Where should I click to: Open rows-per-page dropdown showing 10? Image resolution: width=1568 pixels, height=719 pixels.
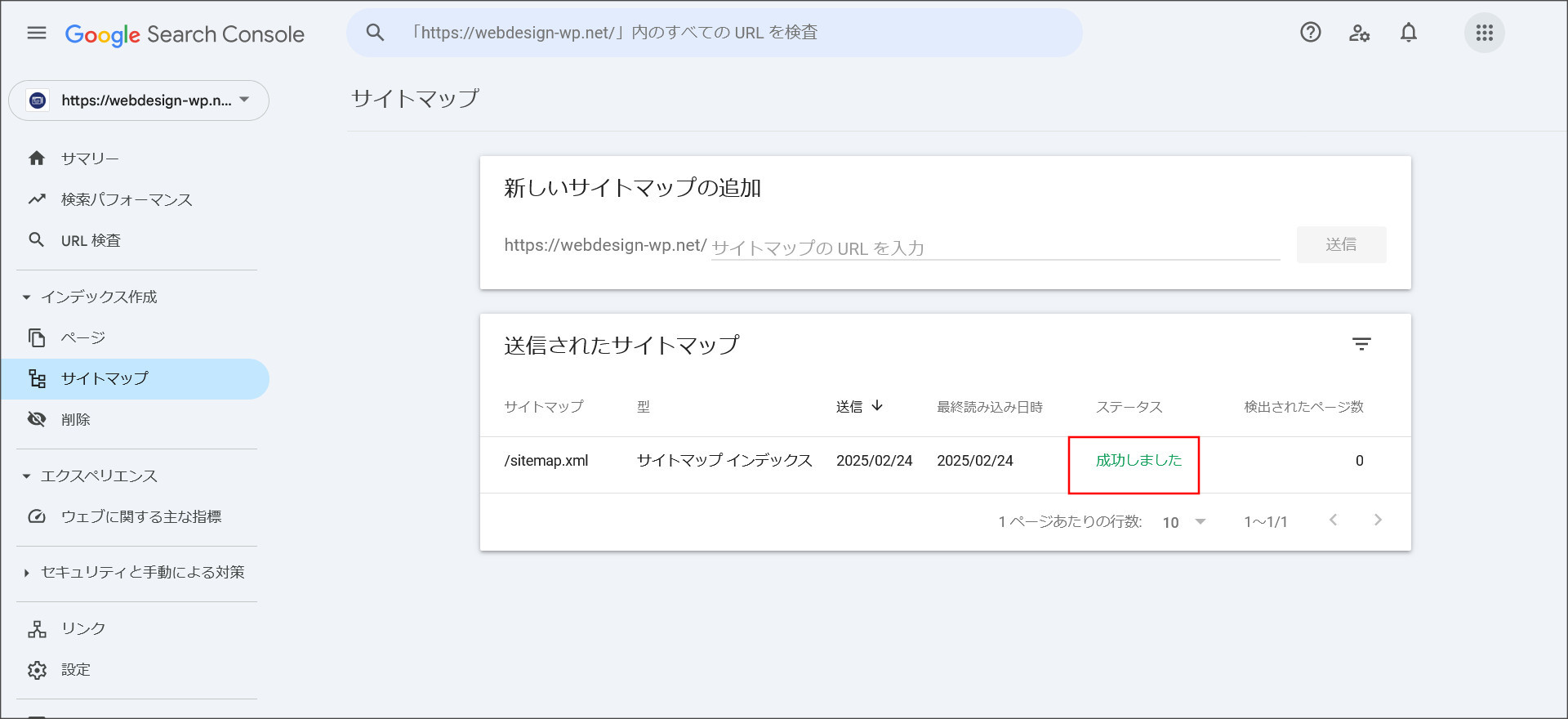[1184, 522]
